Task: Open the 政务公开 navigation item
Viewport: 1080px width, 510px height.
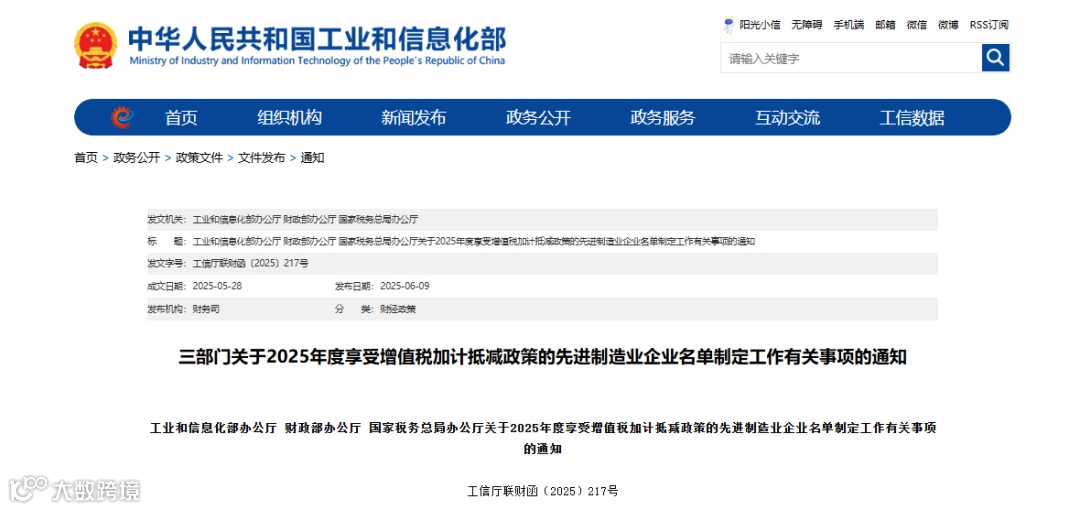Action: pos(539,118)
